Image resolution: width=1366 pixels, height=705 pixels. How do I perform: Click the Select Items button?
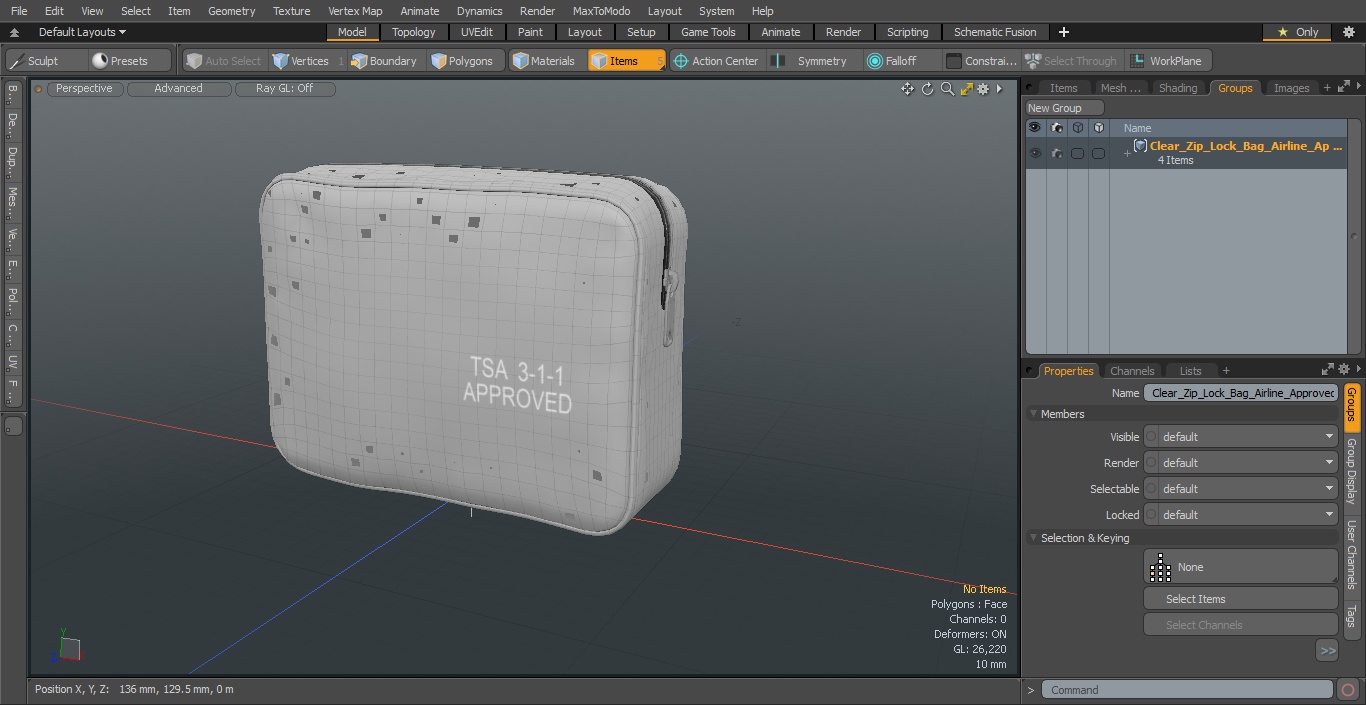point(1240,599)
